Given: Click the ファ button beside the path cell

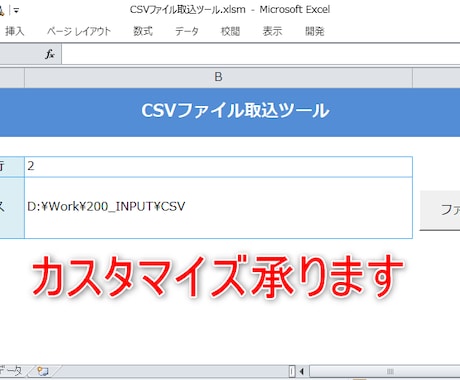Looking at the screenshot, I should (x=440, y=210).
